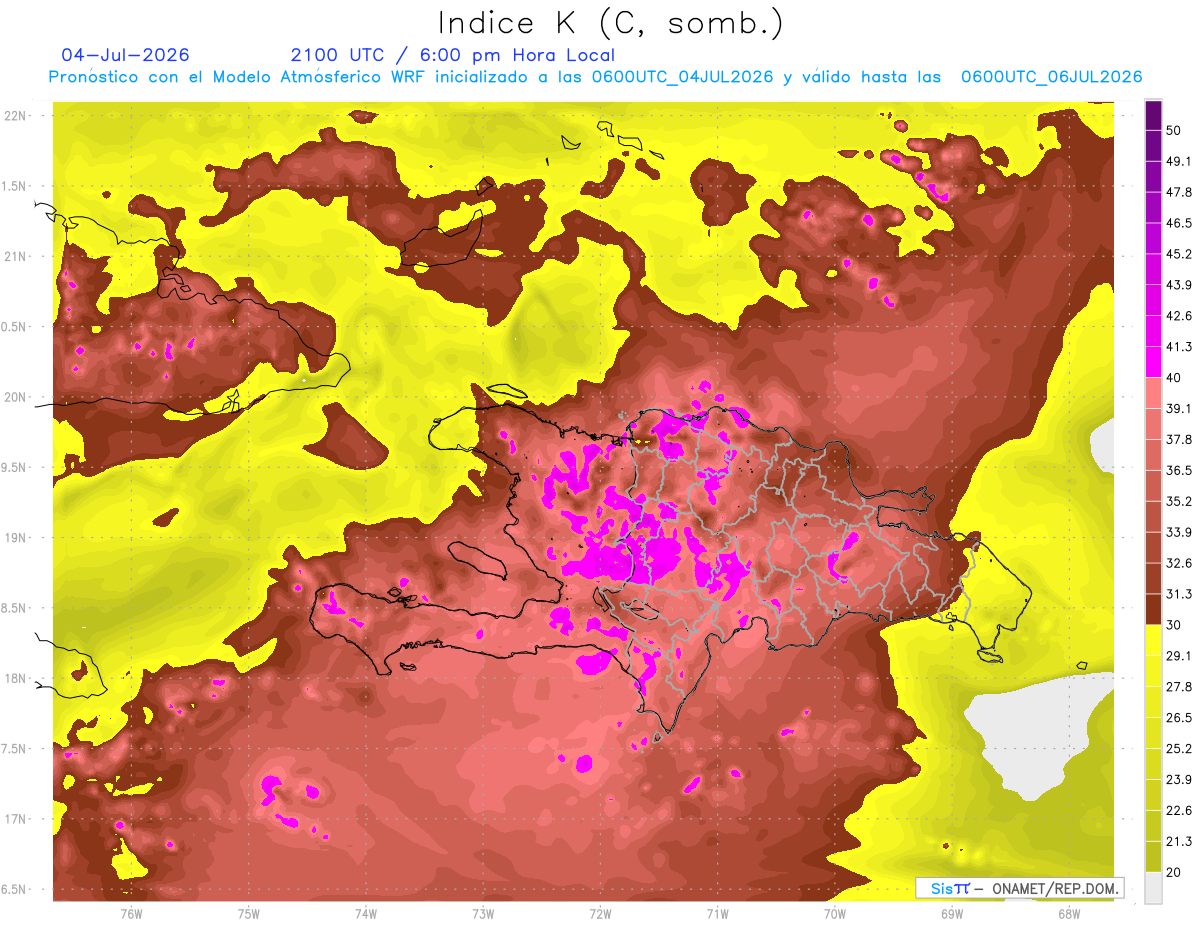Click the colorbar label "36.5"
Viewport: 1200px width, 927px height.
pyautogui.click(x=1179, y=470)
